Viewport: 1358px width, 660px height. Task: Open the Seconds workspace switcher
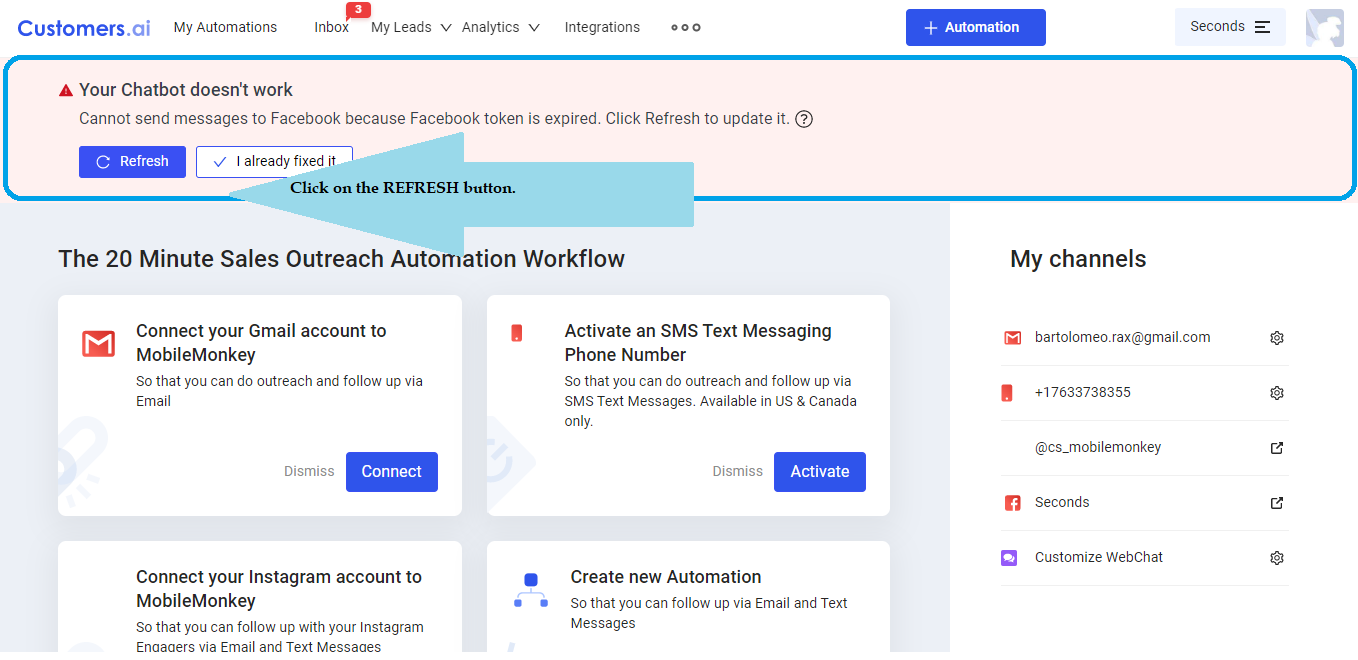(1230, 27)
